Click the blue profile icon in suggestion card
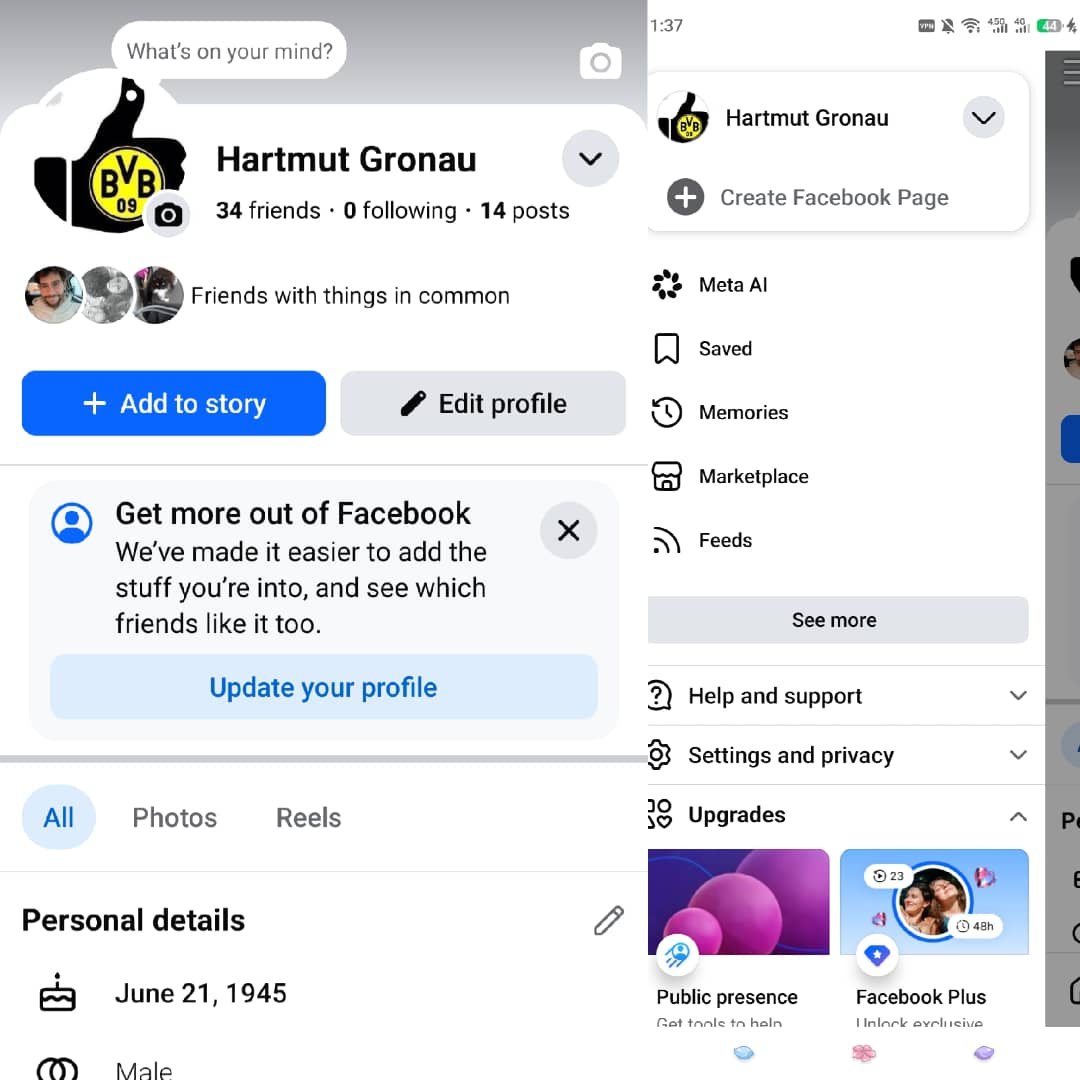 click(x=72, y=523)
